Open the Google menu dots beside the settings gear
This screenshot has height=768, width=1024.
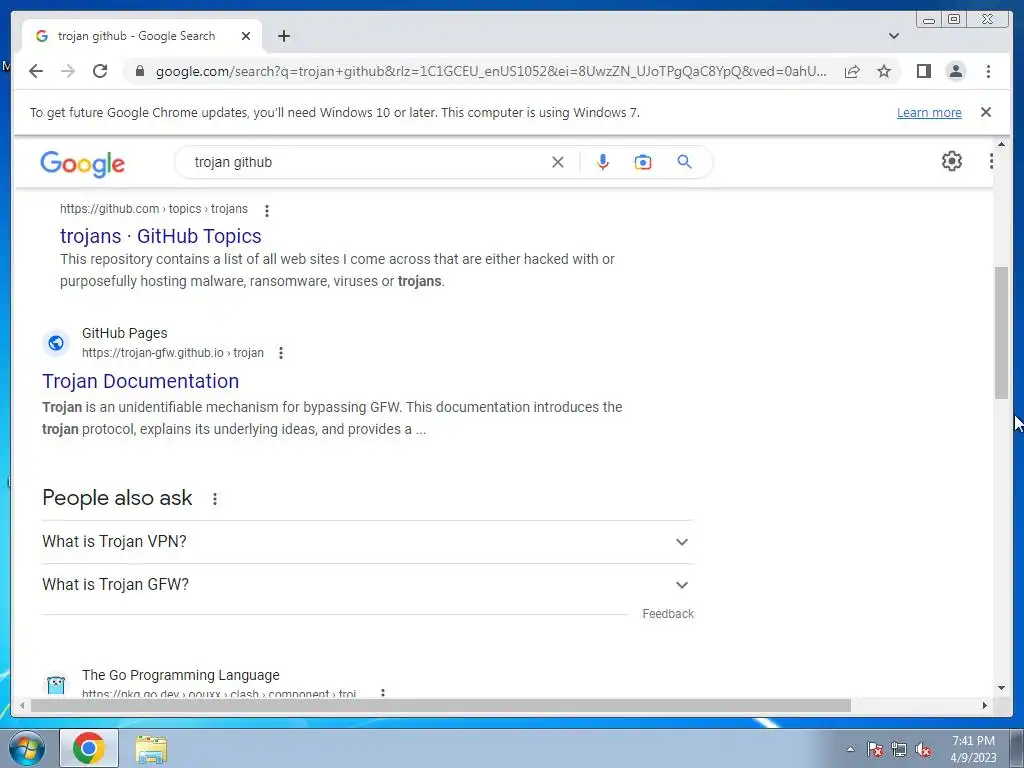(990, 161)
